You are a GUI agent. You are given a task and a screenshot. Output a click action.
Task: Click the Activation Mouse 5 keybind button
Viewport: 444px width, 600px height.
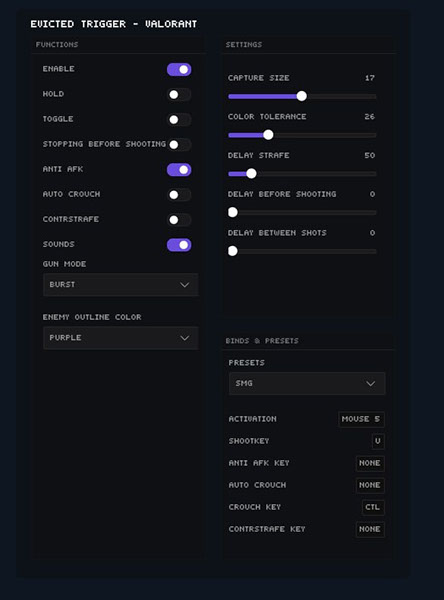[x=361, y=419]
